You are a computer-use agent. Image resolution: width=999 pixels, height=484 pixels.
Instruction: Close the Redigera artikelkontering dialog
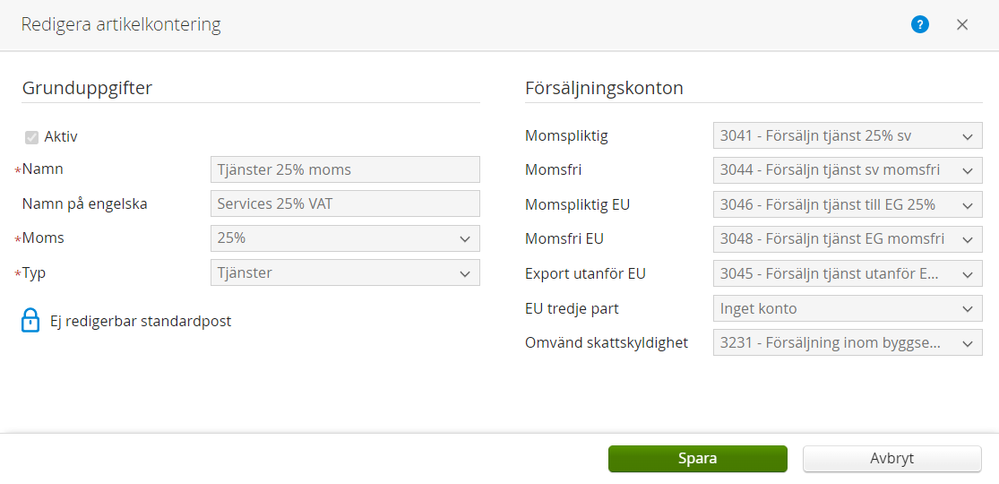coord(962,25)
